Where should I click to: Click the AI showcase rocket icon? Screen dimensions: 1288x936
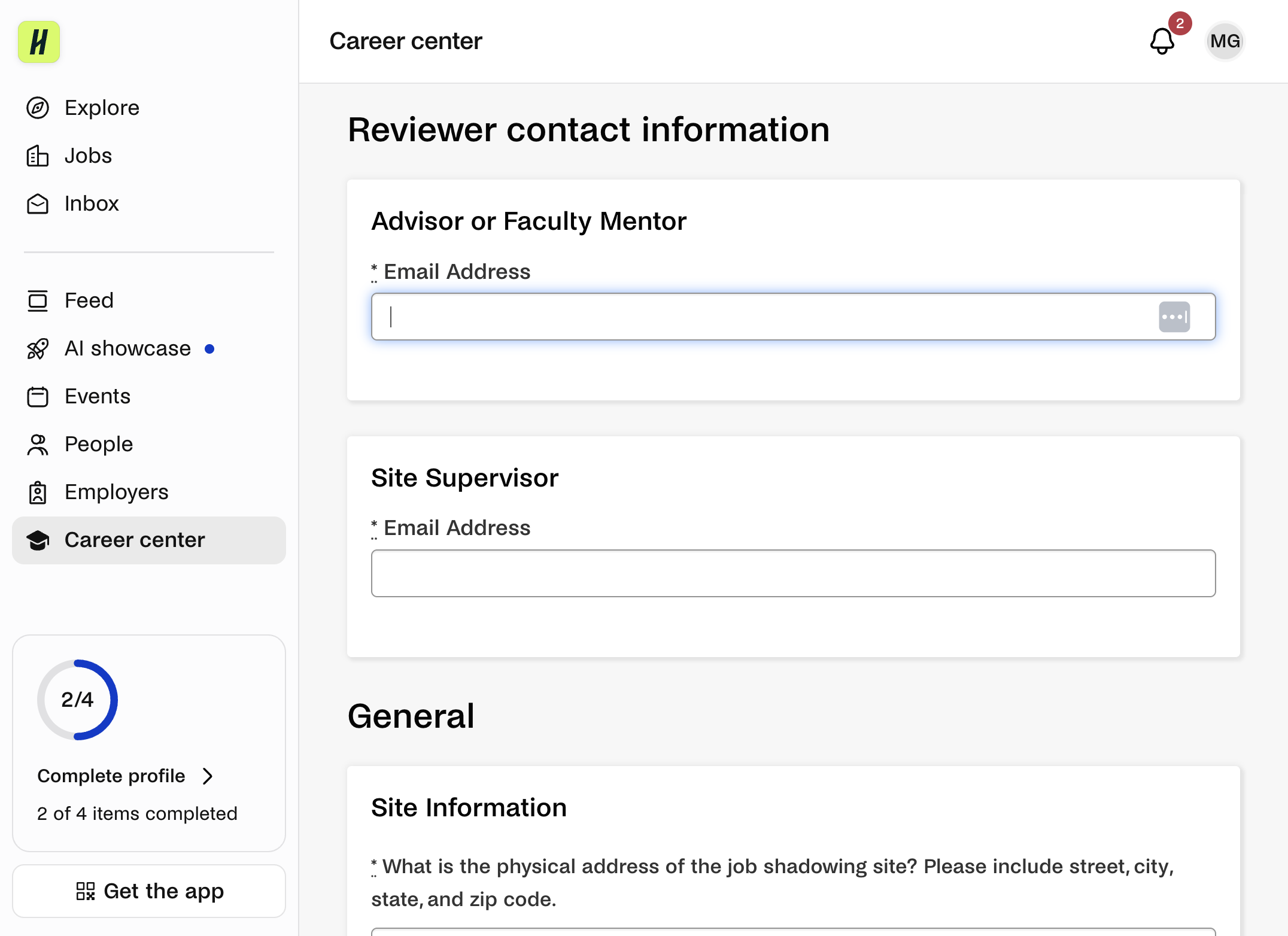pyautogui.click(x=38, y=349)
